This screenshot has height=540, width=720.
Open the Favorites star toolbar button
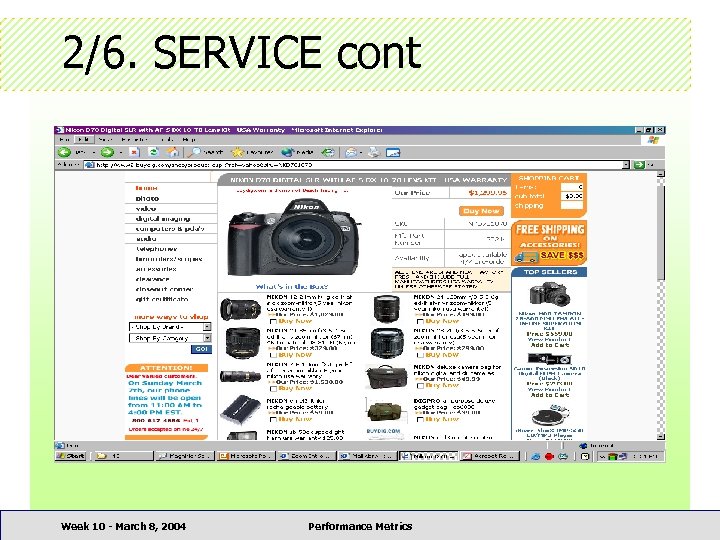tap(252, 152)
